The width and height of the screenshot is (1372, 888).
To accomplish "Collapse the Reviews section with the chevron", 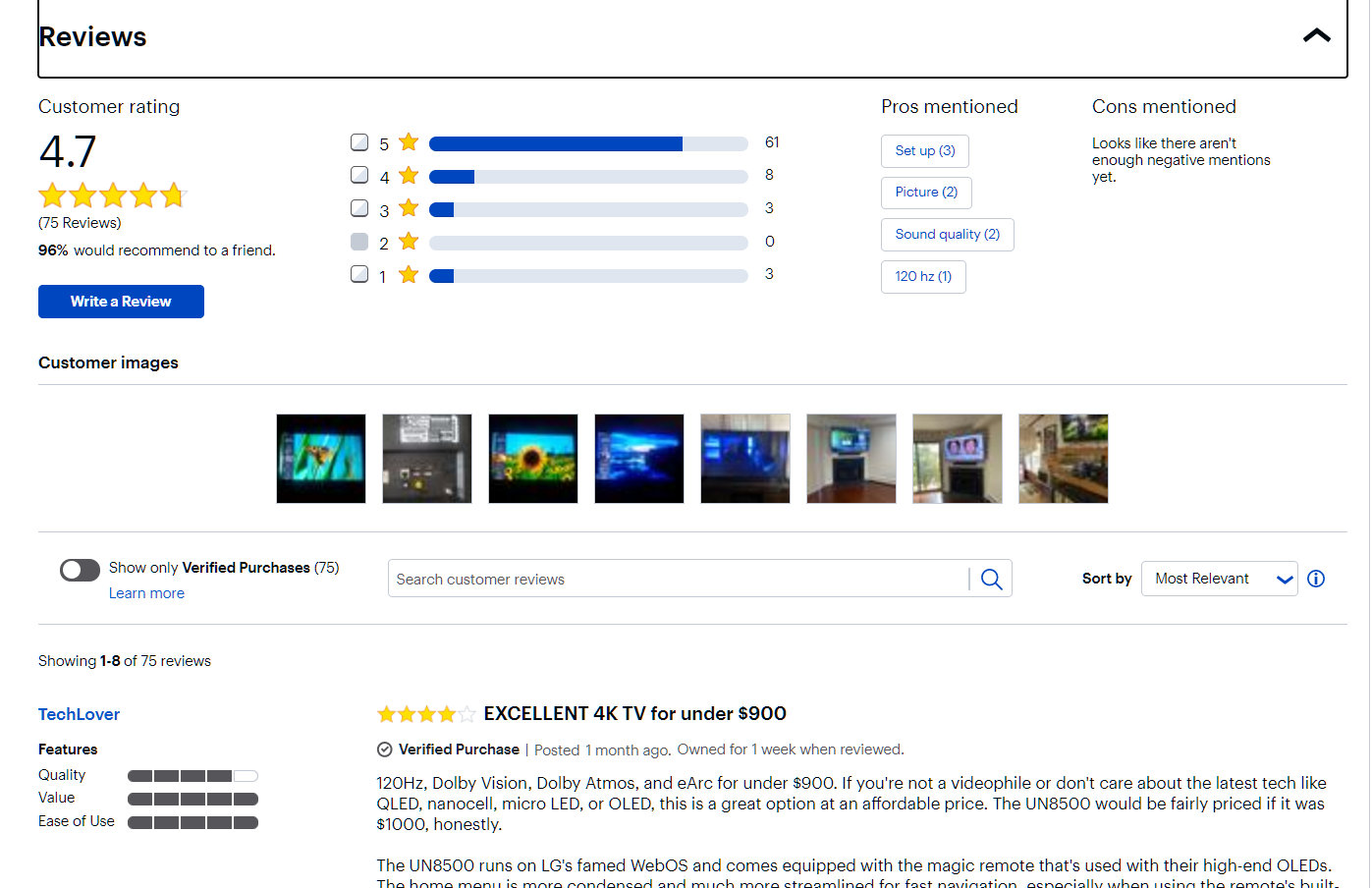I will pyautogui.click(x=1316, y=36).
